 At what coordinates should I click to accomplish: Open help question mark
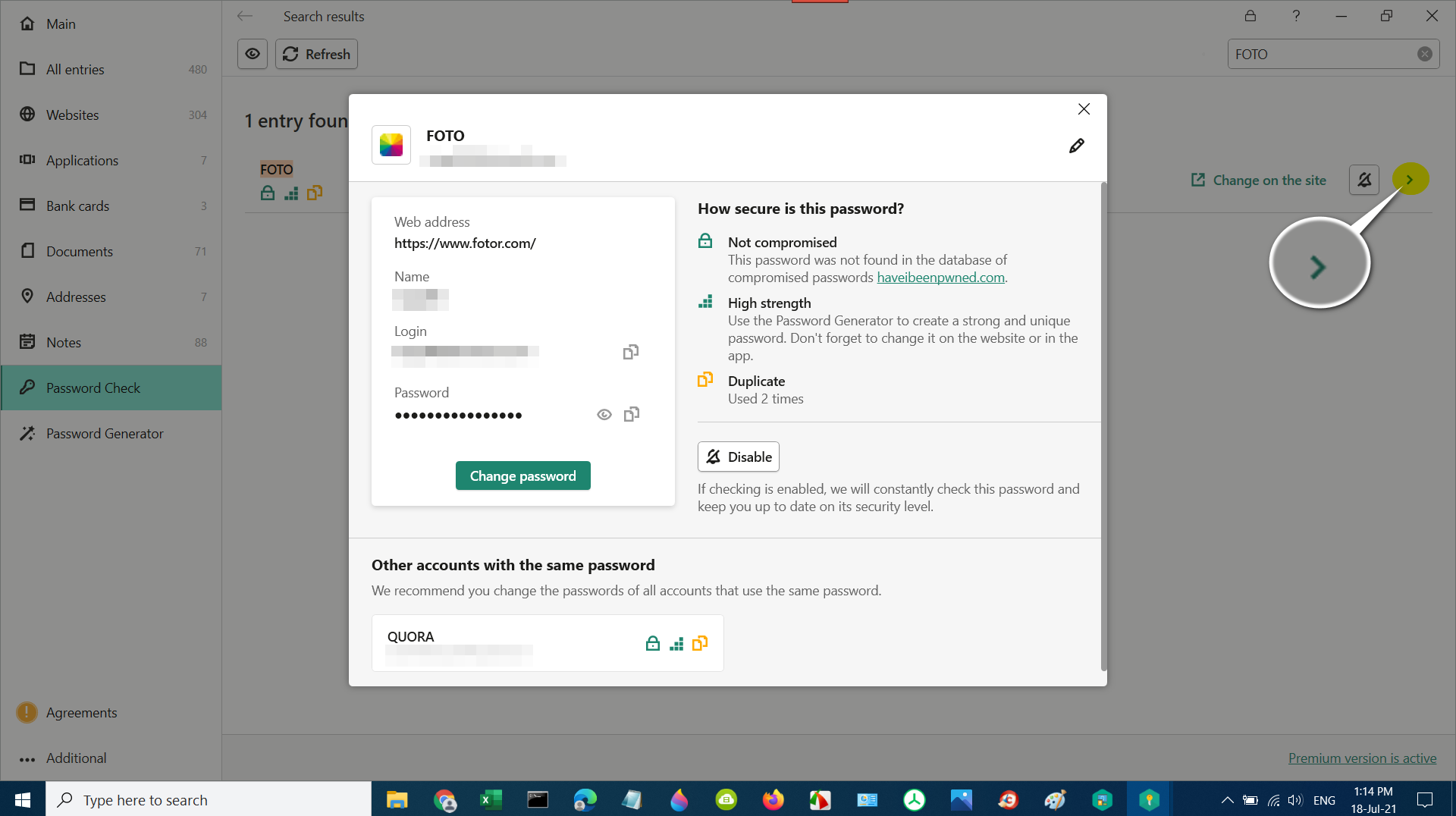[x=1296, y=16]
